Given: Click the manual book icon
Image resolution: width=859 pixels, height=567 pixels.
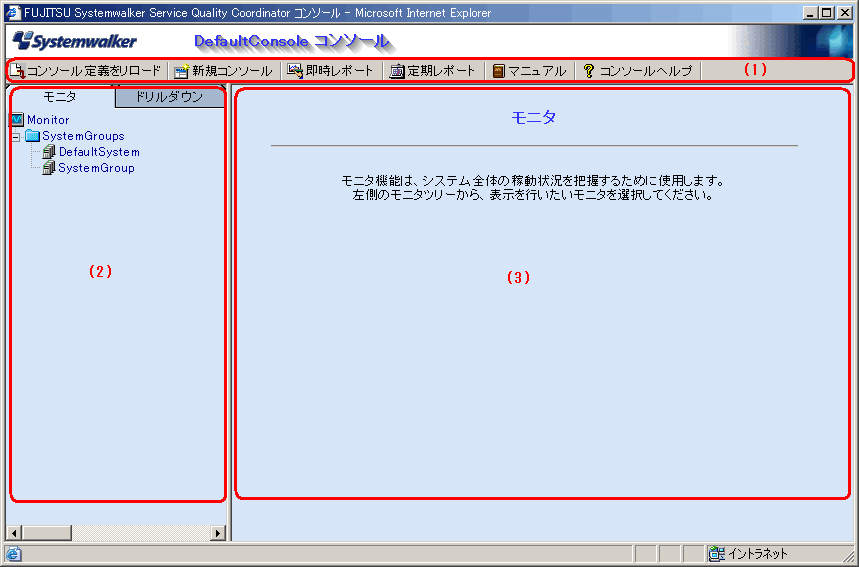Looking at the screenshot, I should (498, 71).
